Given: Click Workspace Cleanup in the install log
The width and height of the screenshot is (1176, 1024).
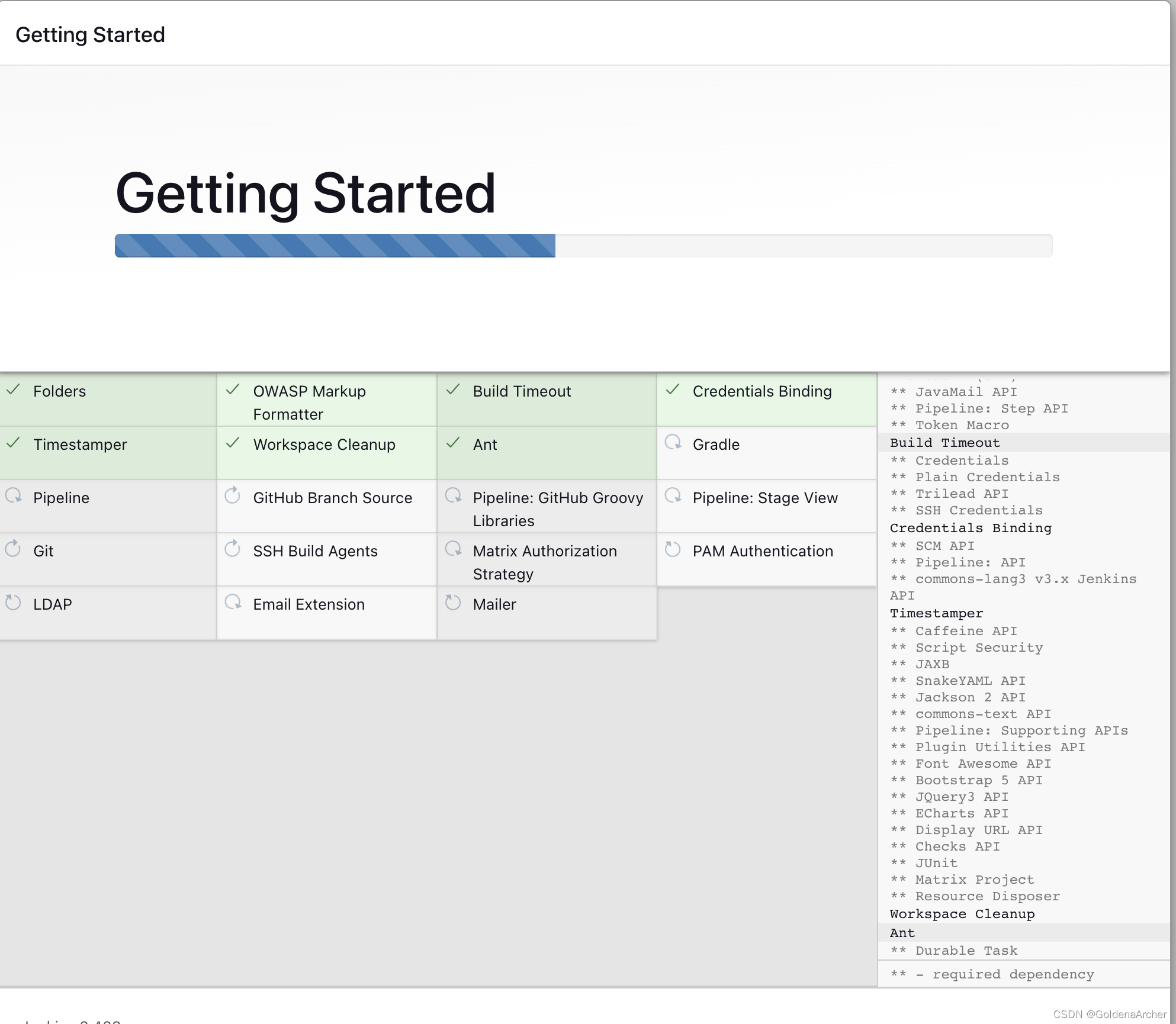Looking at the screenshot, I should (962, 913).
